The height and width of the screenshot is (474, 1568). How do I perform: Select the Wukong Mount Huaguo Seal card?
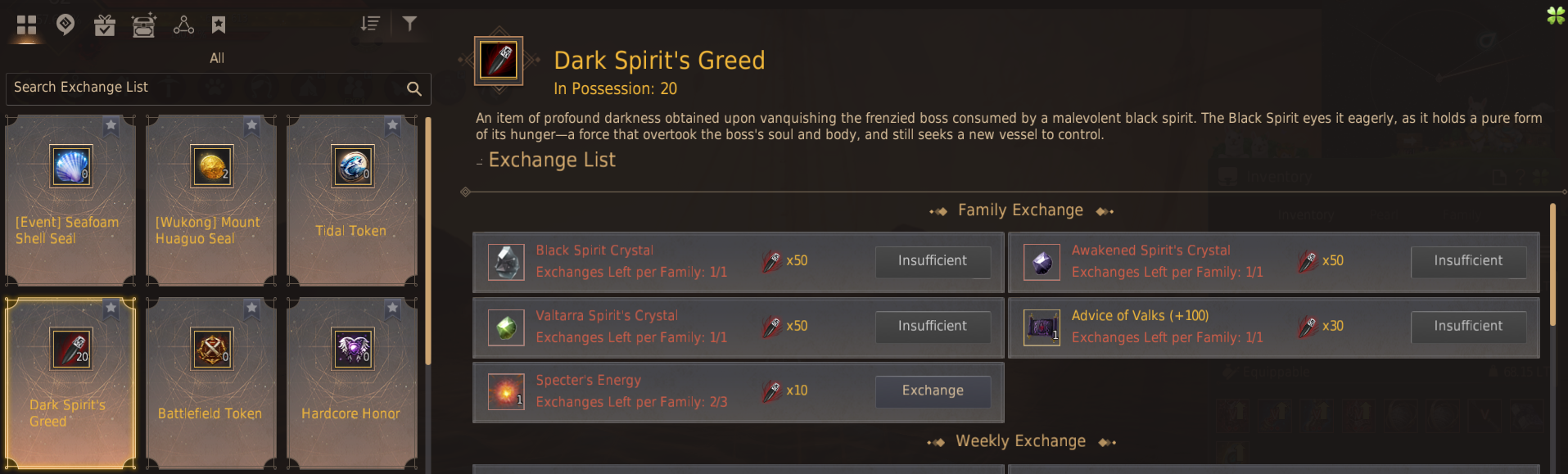(x=210, y=201)
